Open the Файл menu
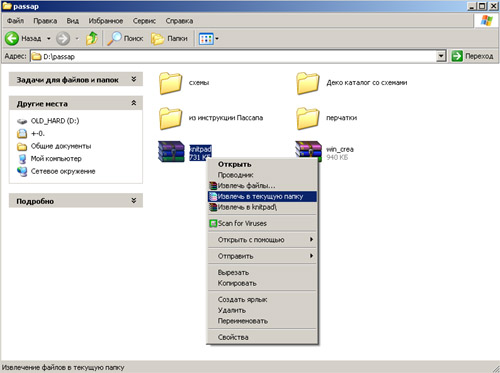The width and height of the screenshot is (500, 373). tap(15, 21)
